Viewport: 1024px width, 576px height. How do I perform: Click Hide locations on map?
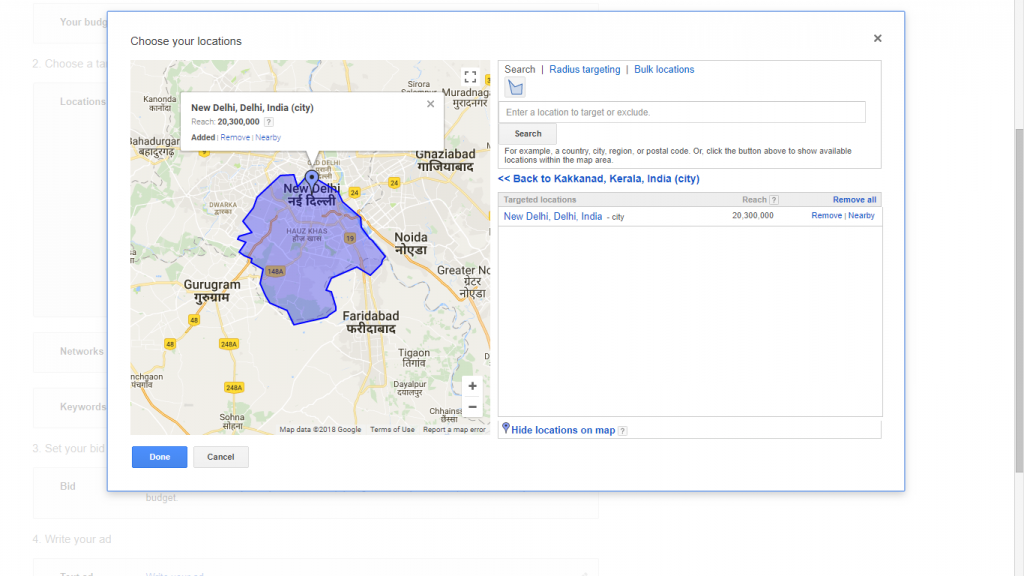[563, 430]
